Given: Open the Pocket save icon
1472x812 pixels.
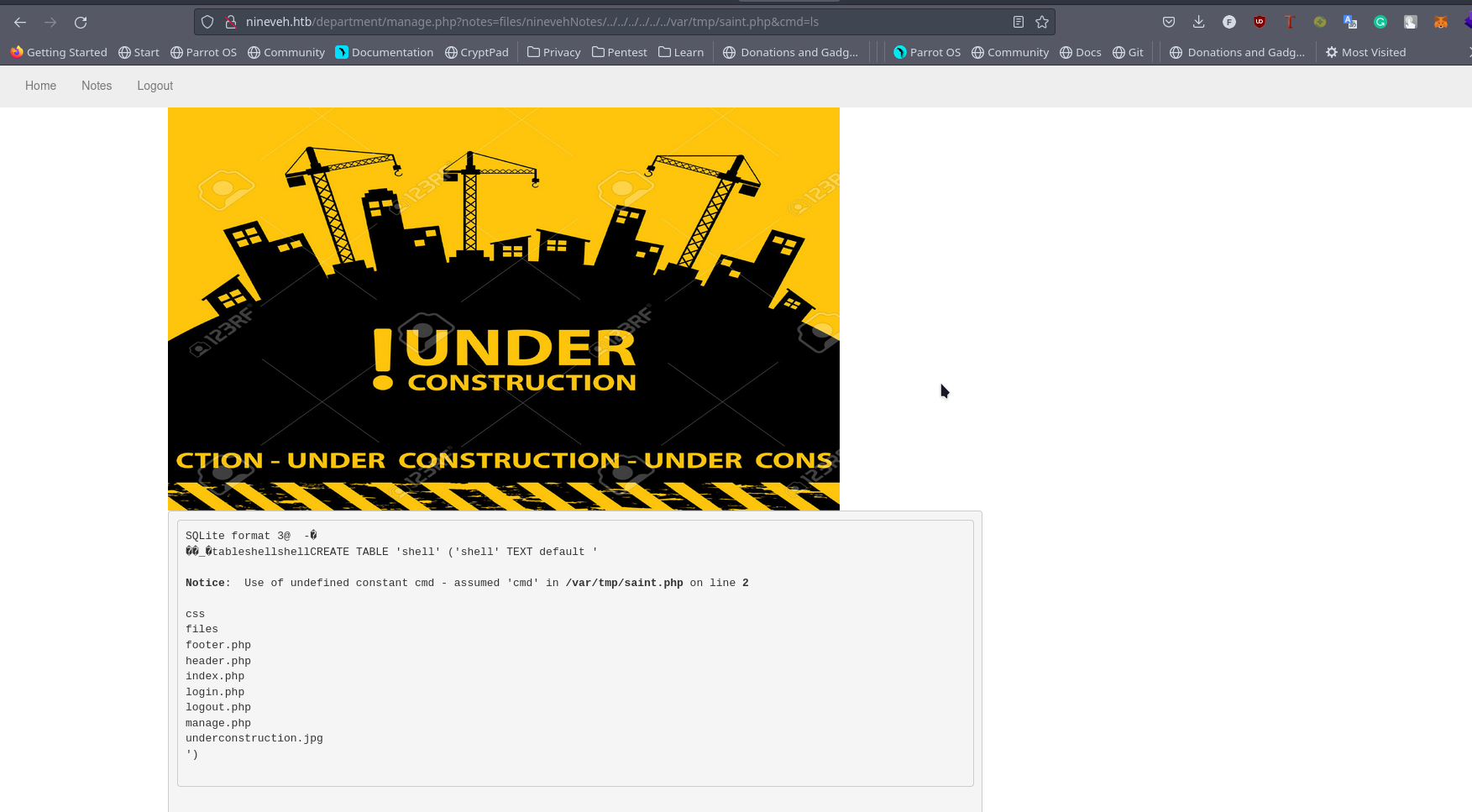Looking at the screenshot, I should click(1169, 23).
